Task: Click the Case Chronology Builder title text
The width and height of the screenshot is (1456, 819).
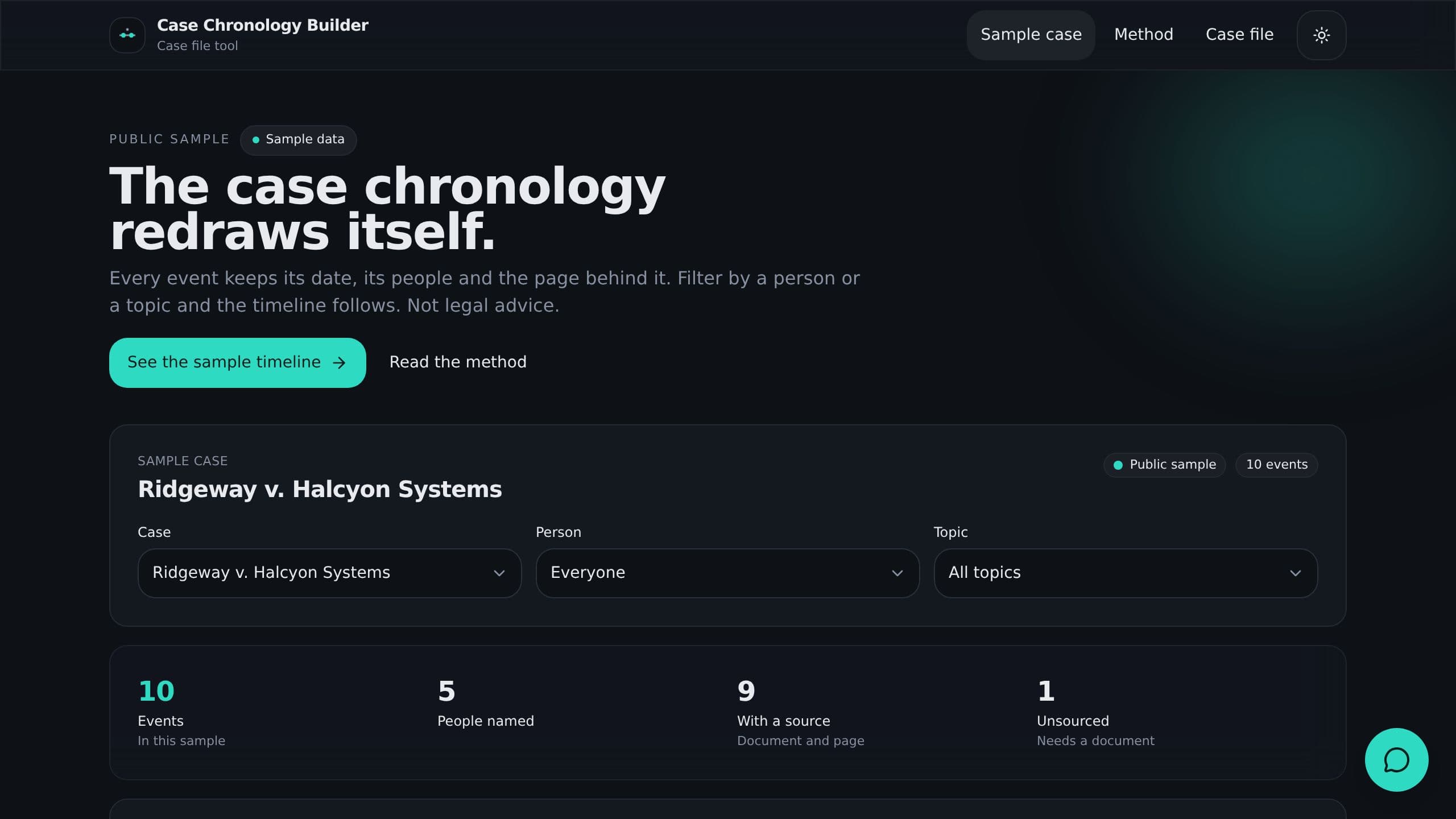Action: (x=263, y=26)
